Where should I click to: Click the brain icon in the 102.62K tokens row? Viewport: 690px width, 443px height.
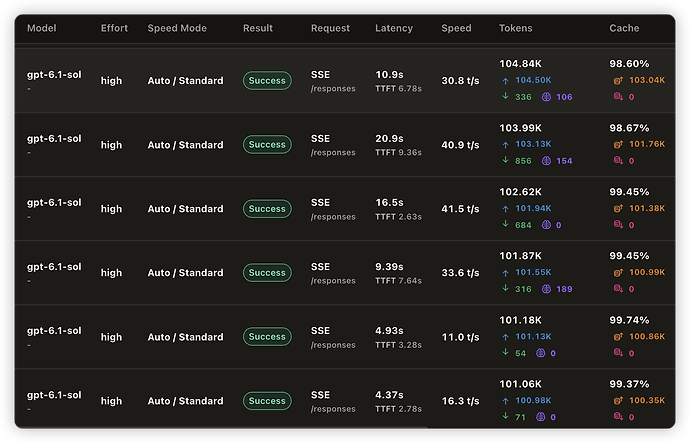pyautogui.click(x=546, y=225)
